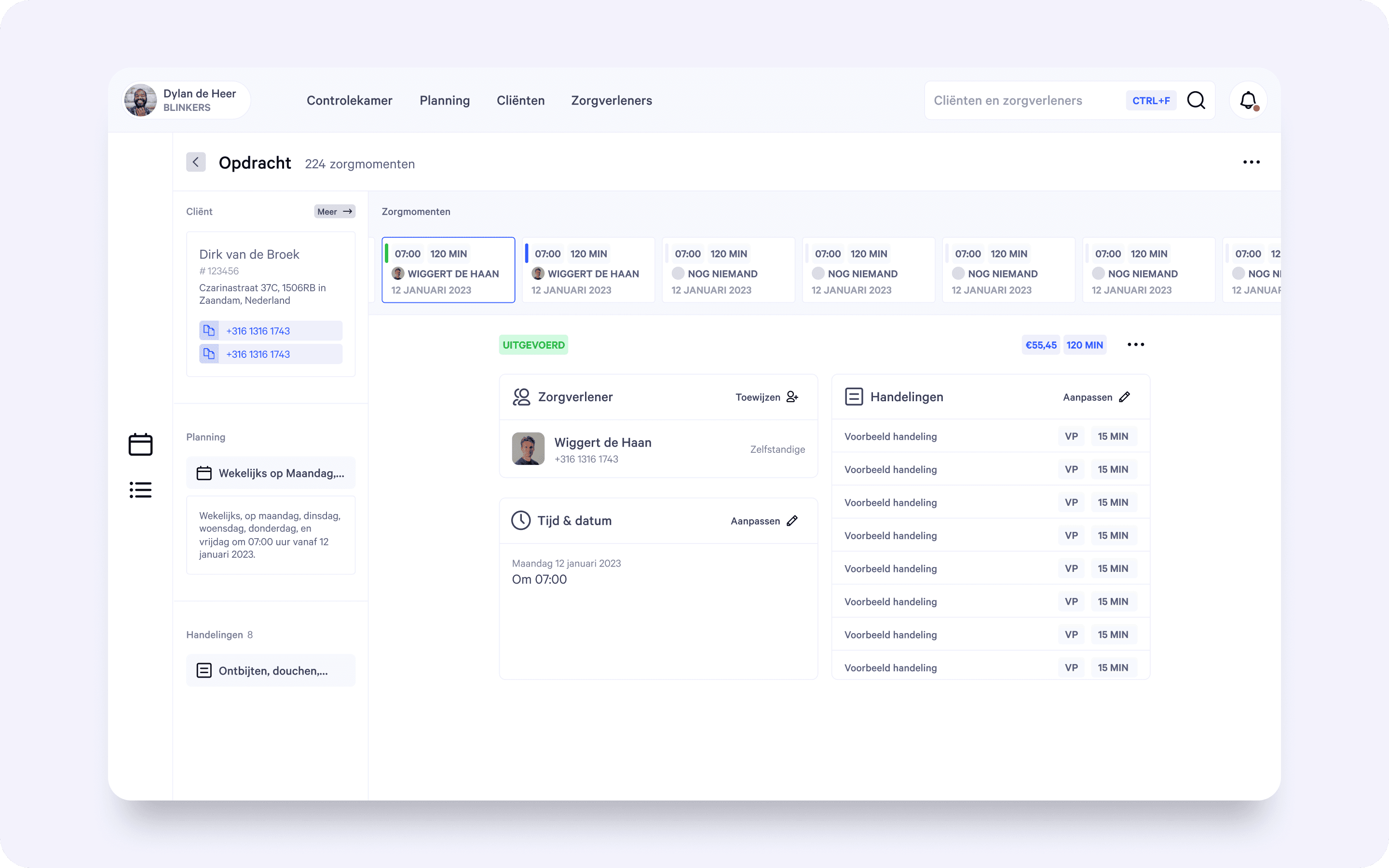Image resolution: width=1389 pixels, height=868 pixels.
Task: Open the zorgmoment detail three-dots menu
Action: (x=1136, y=344)
